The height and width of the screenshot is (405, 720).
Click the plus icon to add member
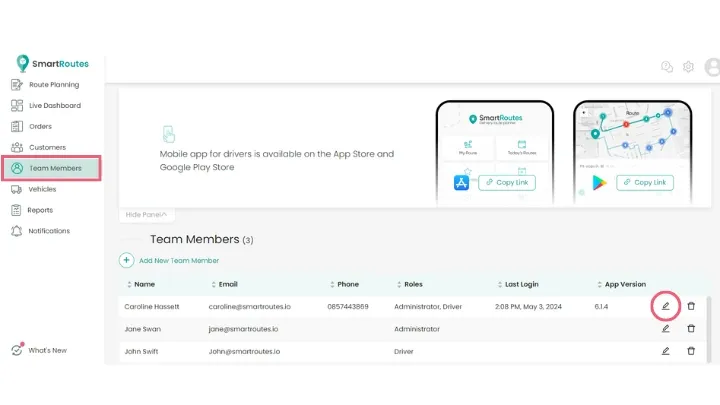[x=127, y=260]
